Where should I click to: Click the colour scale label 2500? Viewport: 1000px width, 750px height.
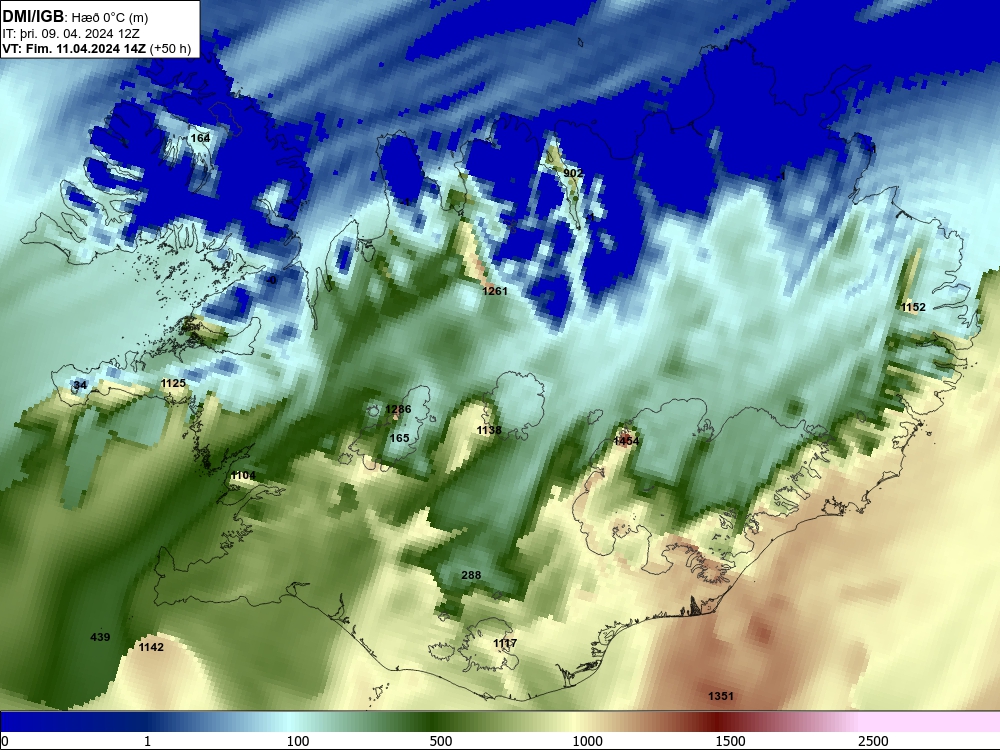(873, 741)
